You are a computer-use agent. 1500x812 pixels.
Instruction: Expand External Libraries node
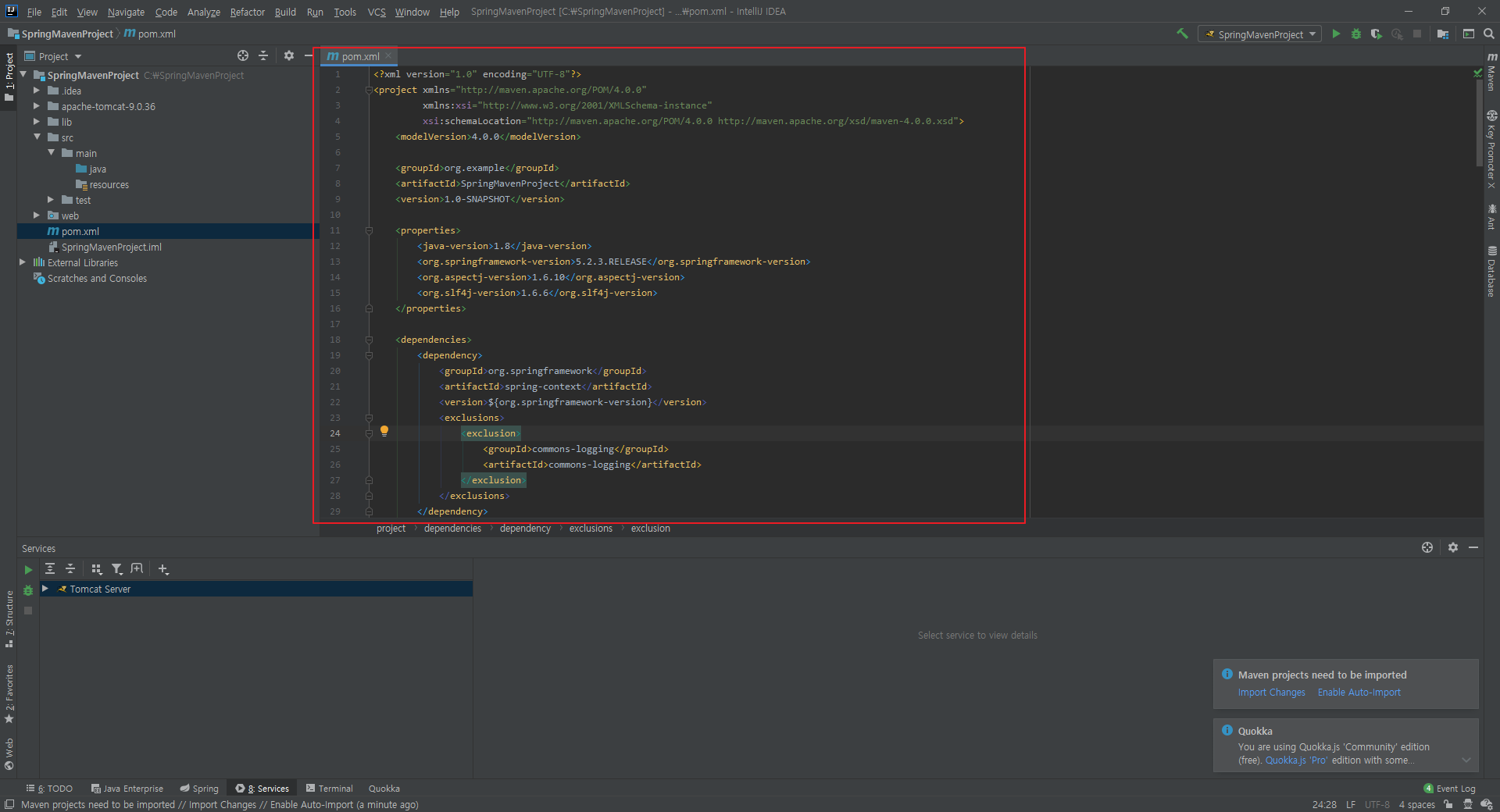tap(23, 262)
